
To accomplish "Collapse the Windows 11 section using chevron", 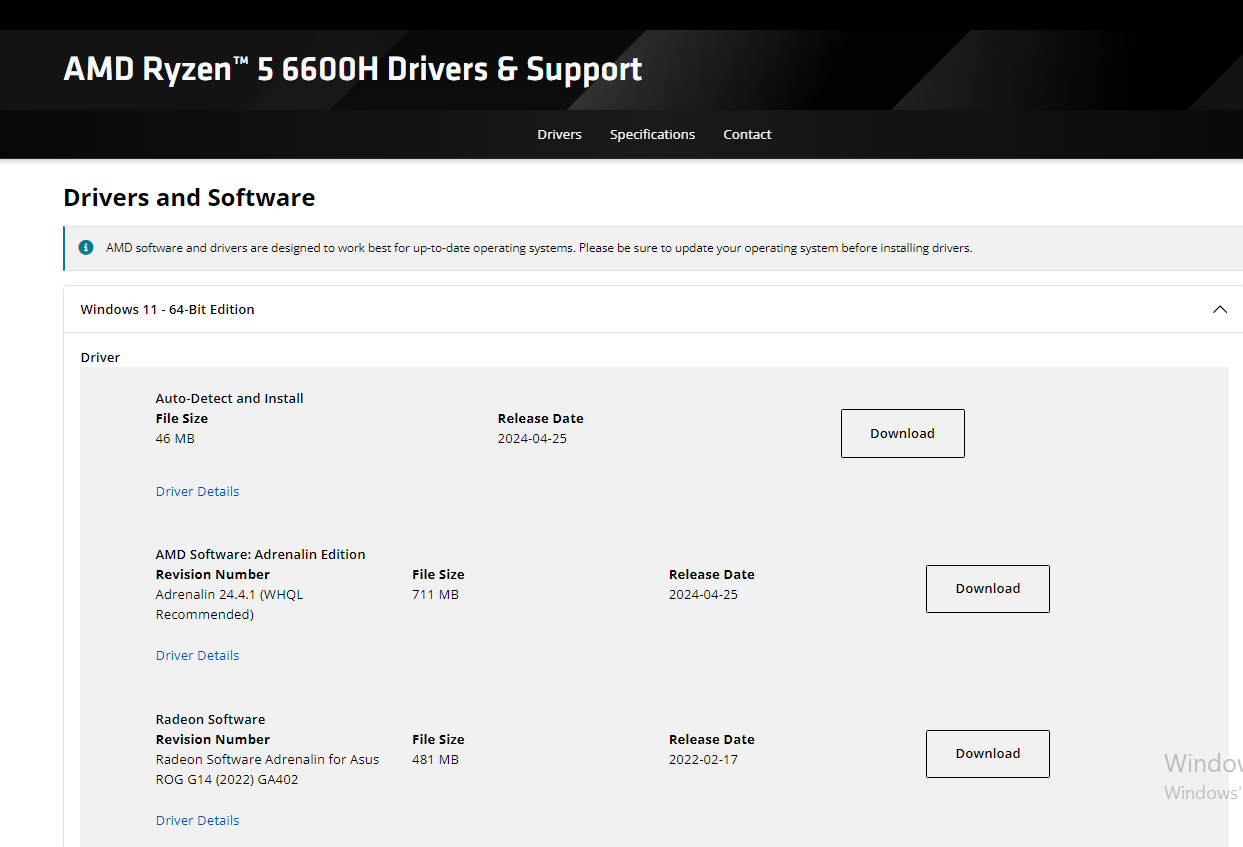I will [1219, 309].
